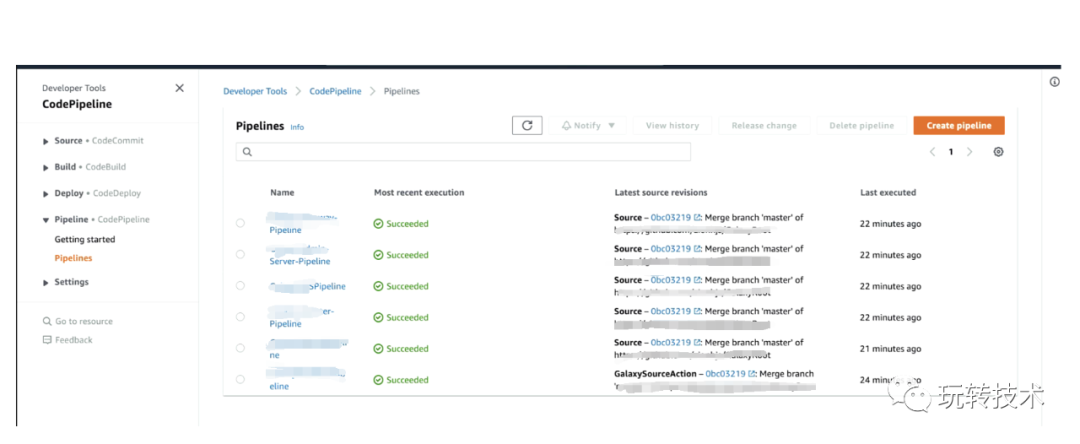
Task: Click the Succeeded check icon for Server-Pipeline
Action: point(378,255)
